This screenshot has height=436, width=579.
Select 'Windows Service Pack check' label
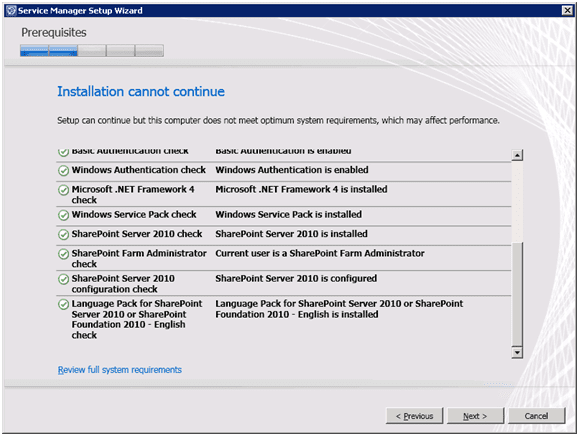tap(134, 214)
